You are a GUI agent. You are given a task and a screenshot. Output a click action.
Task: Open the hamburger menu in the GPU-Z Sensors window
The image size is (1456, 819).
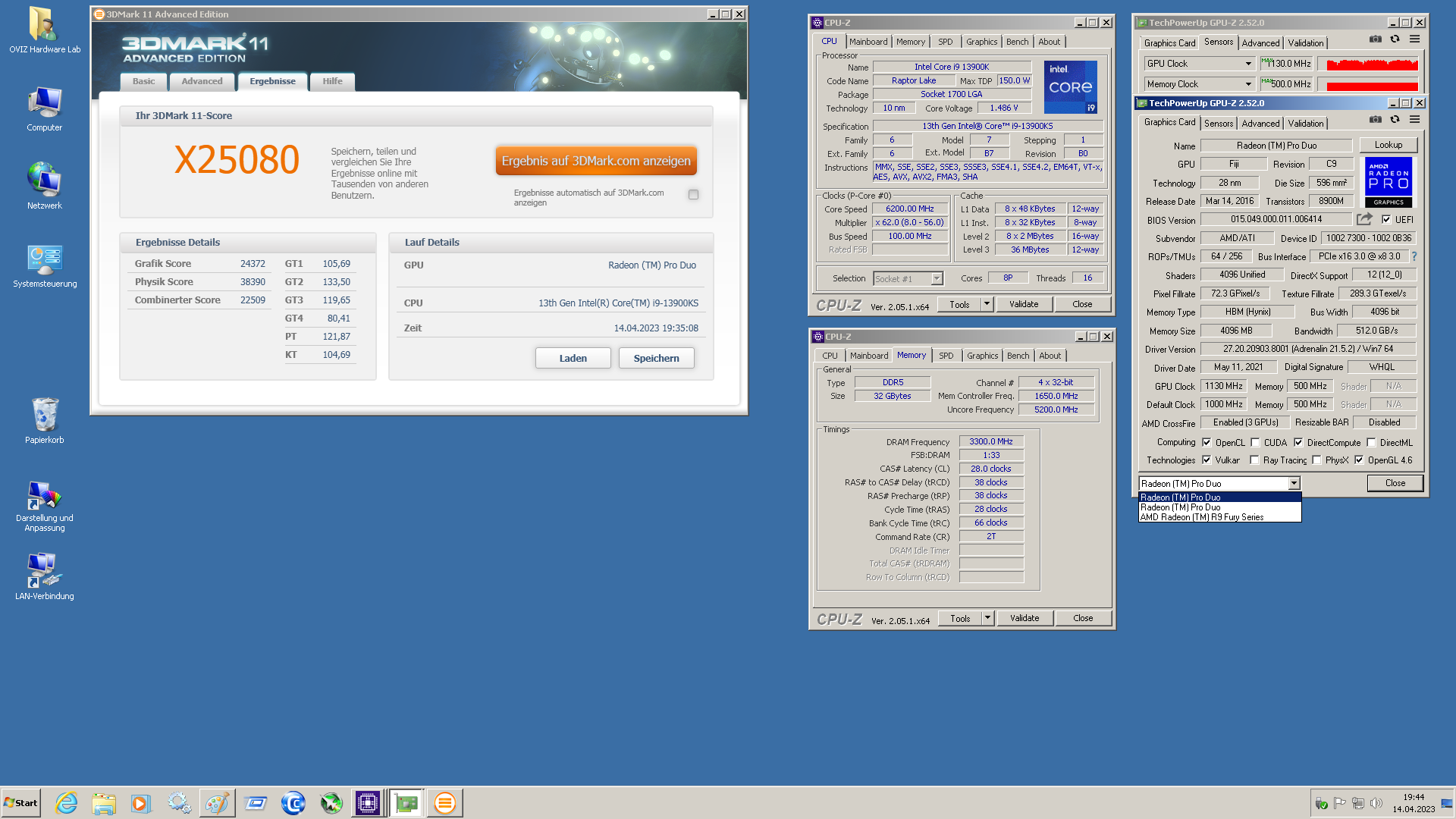(x=1414, y=39)
